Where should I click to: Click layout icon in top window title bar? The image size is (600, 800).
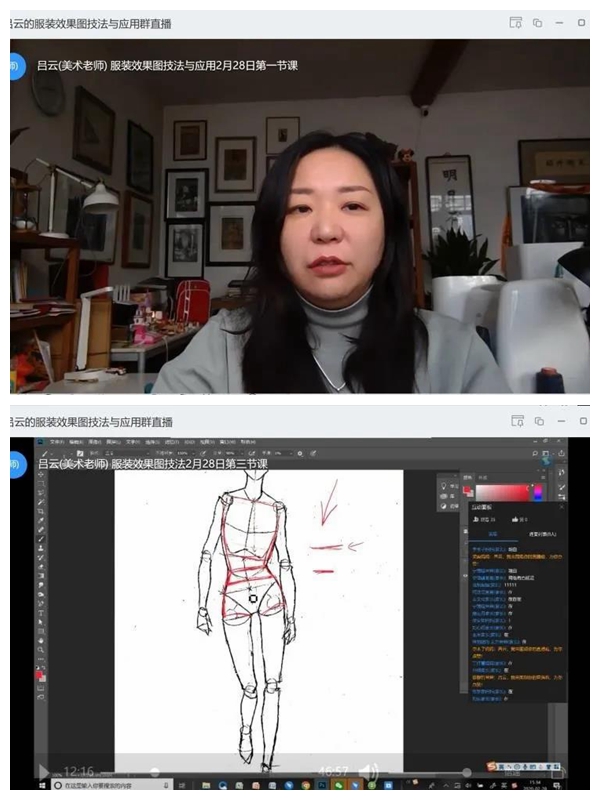pyautogui.click(x=515, y=22)
